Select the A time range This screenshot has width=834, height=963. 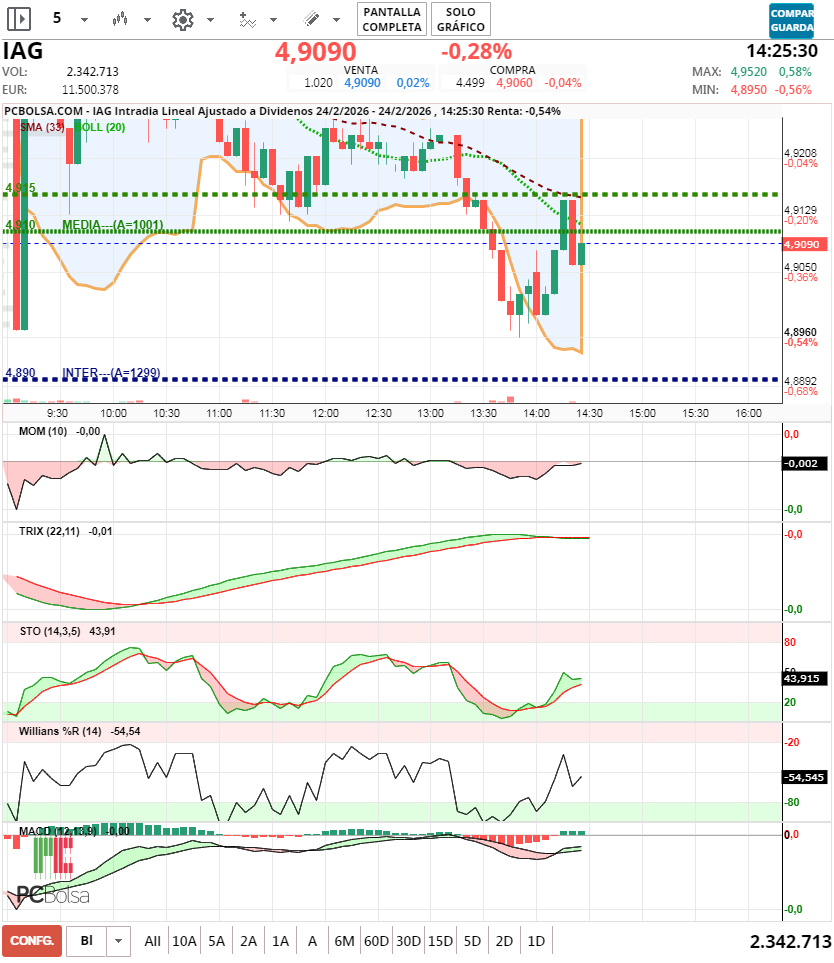312,941
